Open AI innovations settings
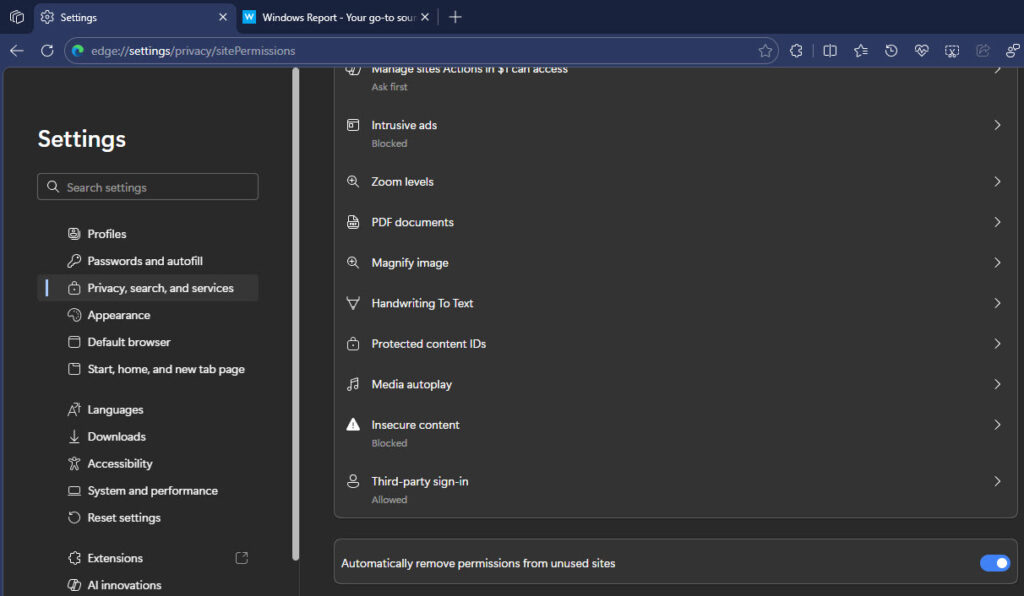1024x596 pixels. click(148, 585)
